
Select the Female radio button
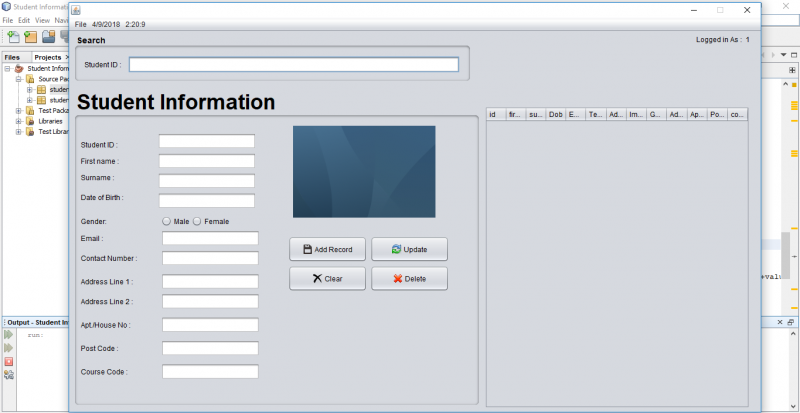click(x=197, y=222)
